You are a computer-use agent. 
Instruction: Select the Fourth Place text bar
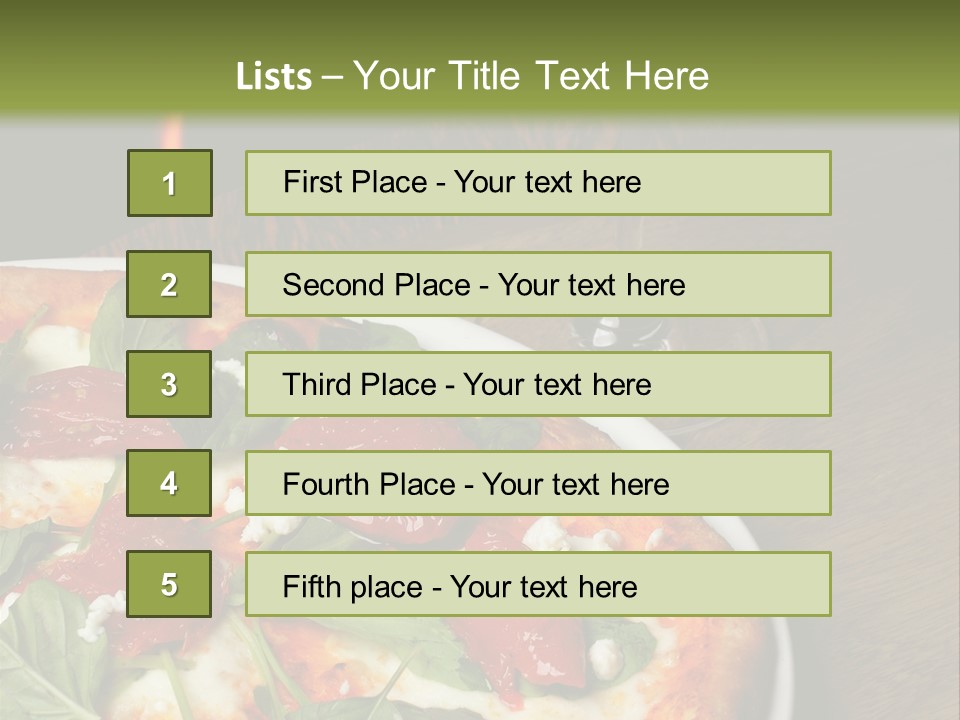point(538,483)
